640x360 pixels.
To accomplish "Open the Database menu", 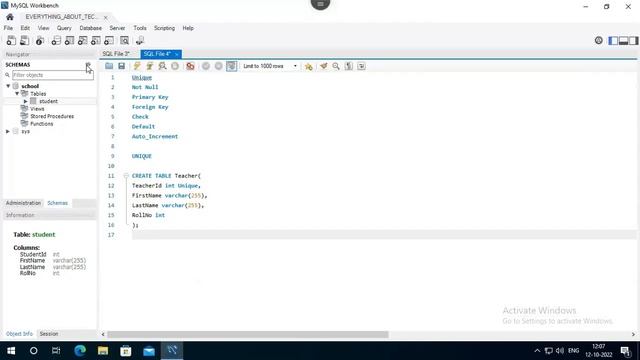I will pos(91,28).
